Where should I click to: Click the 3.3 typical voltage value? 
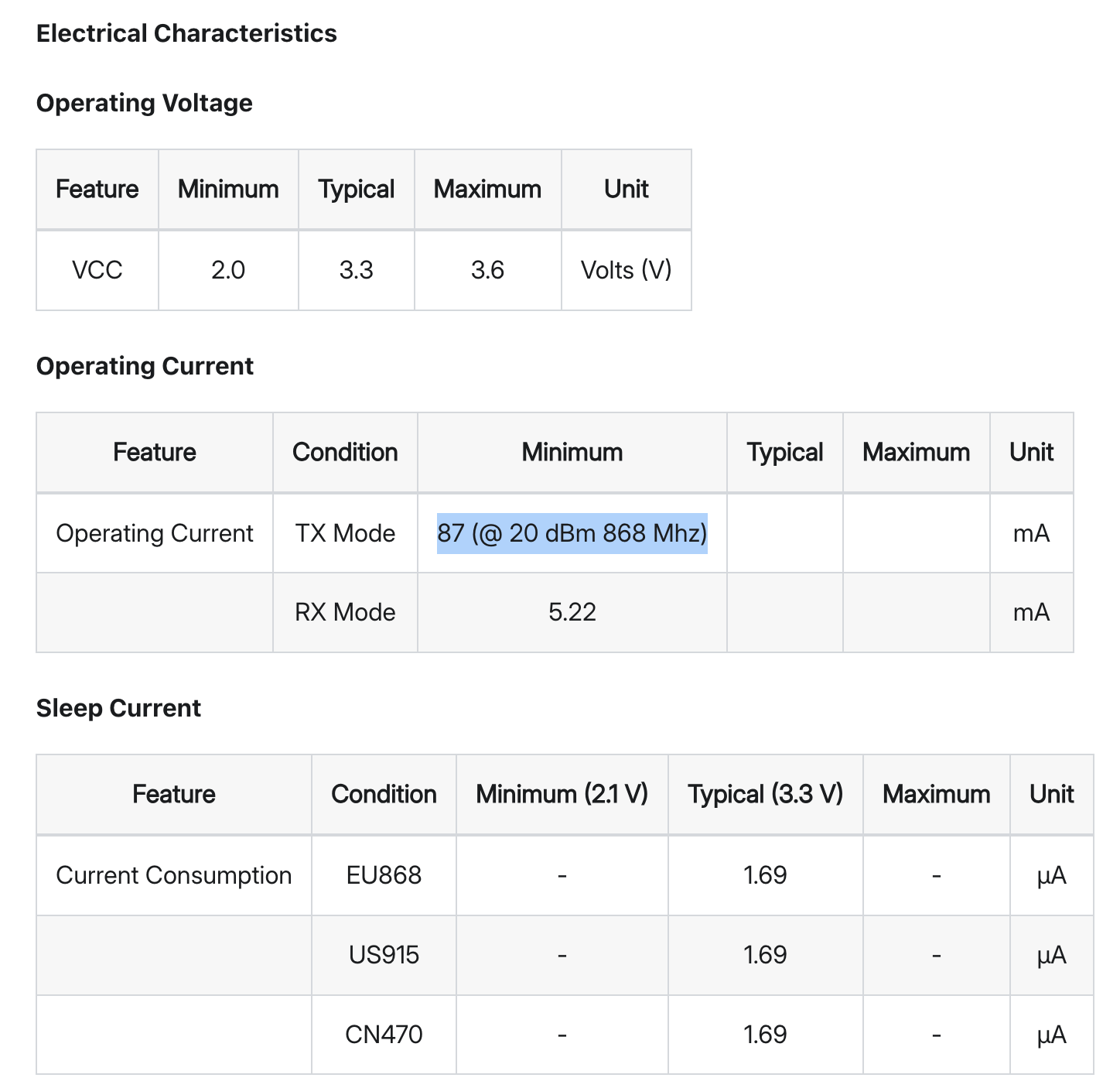tap(356, 270)
